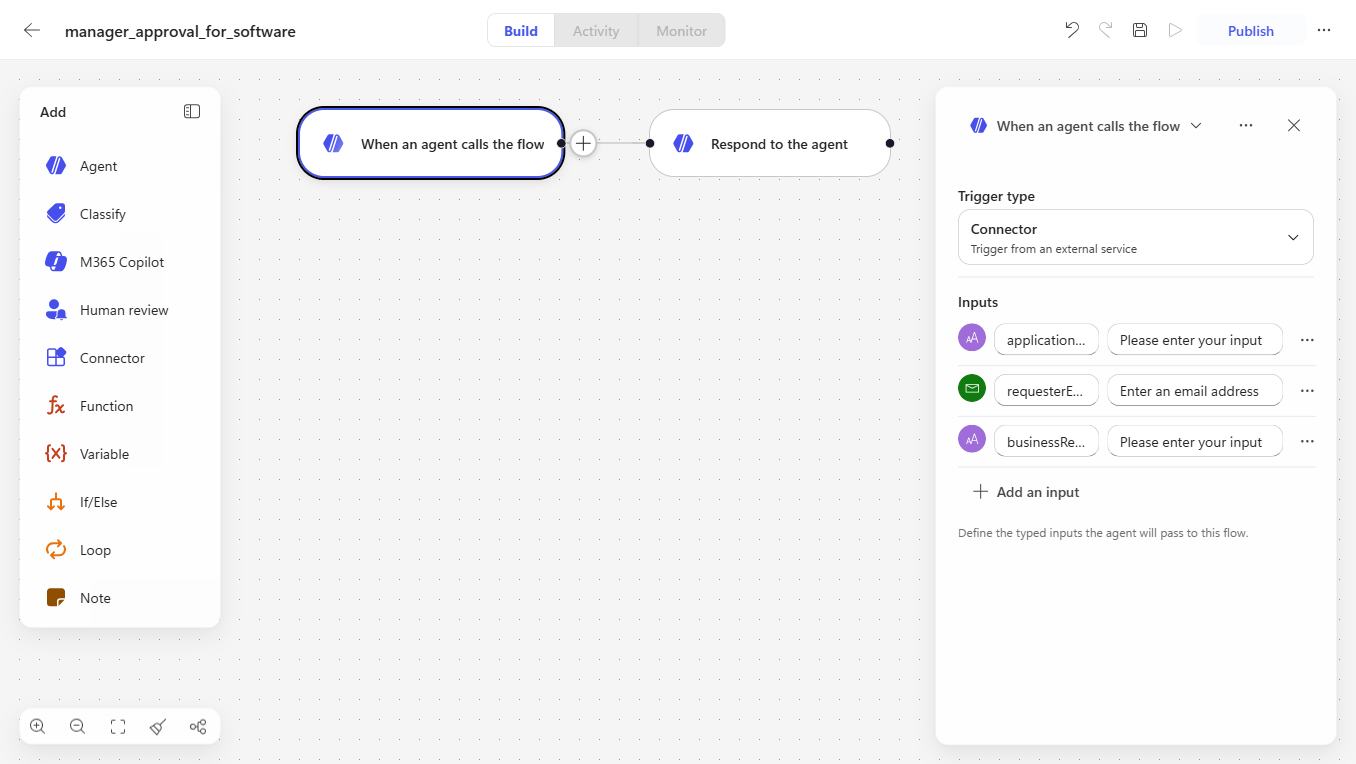The width and height of the screenshot is (1356, 764).
Task: Click the plus button between the two nodes
Action: [584, 143]
